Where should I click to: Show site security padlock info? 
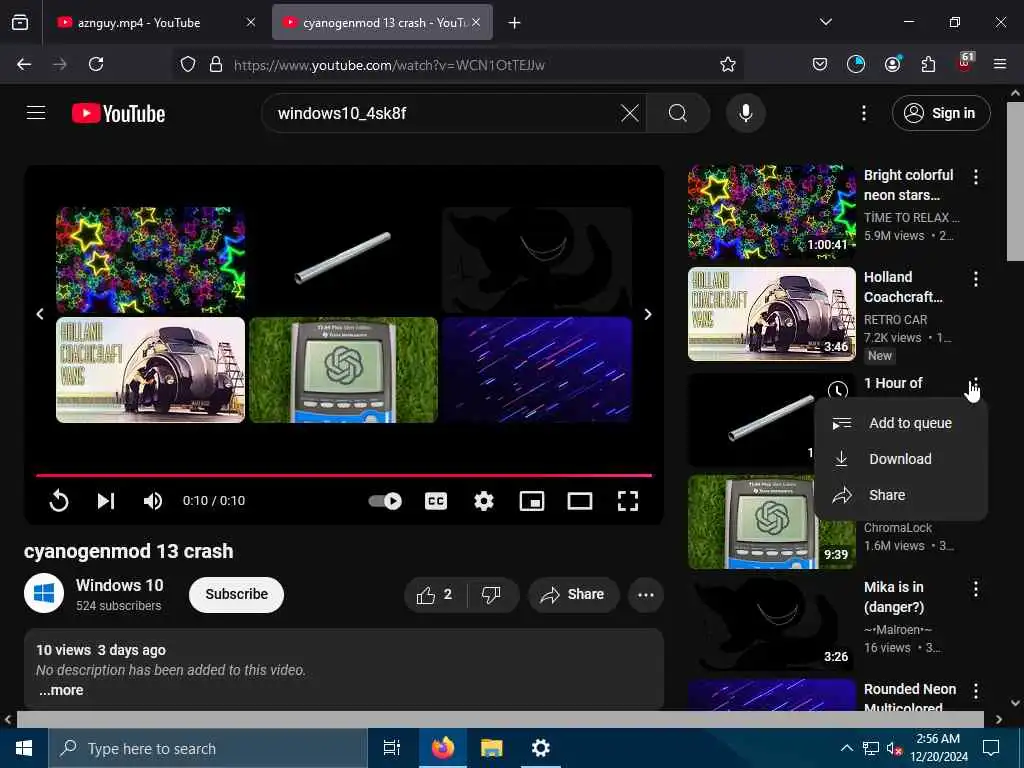(216, 64)
